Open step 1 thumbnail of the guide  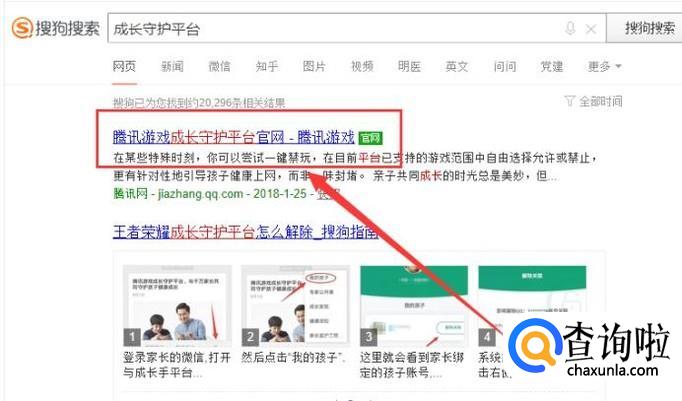(177, 306)
